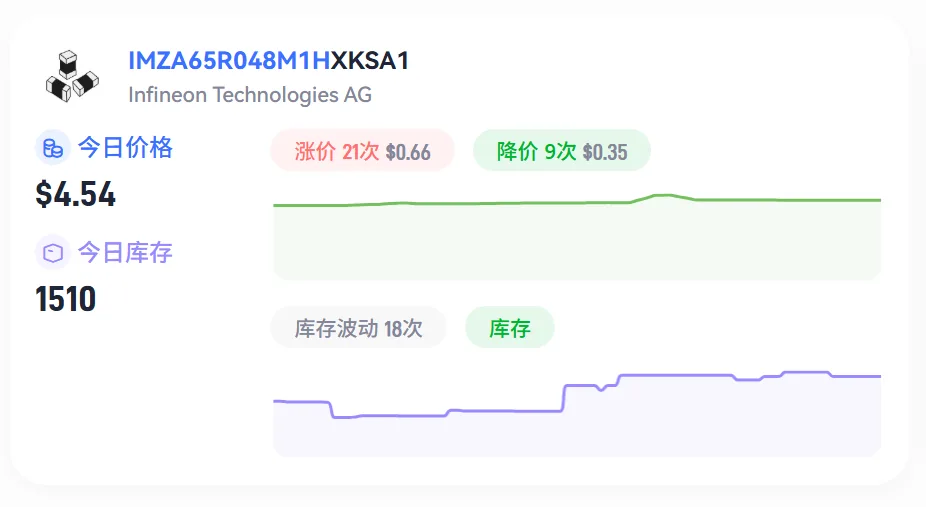Select the 涨价 21次 price increase pill
This screenshot has height=507, width=926.
point(362,151)
